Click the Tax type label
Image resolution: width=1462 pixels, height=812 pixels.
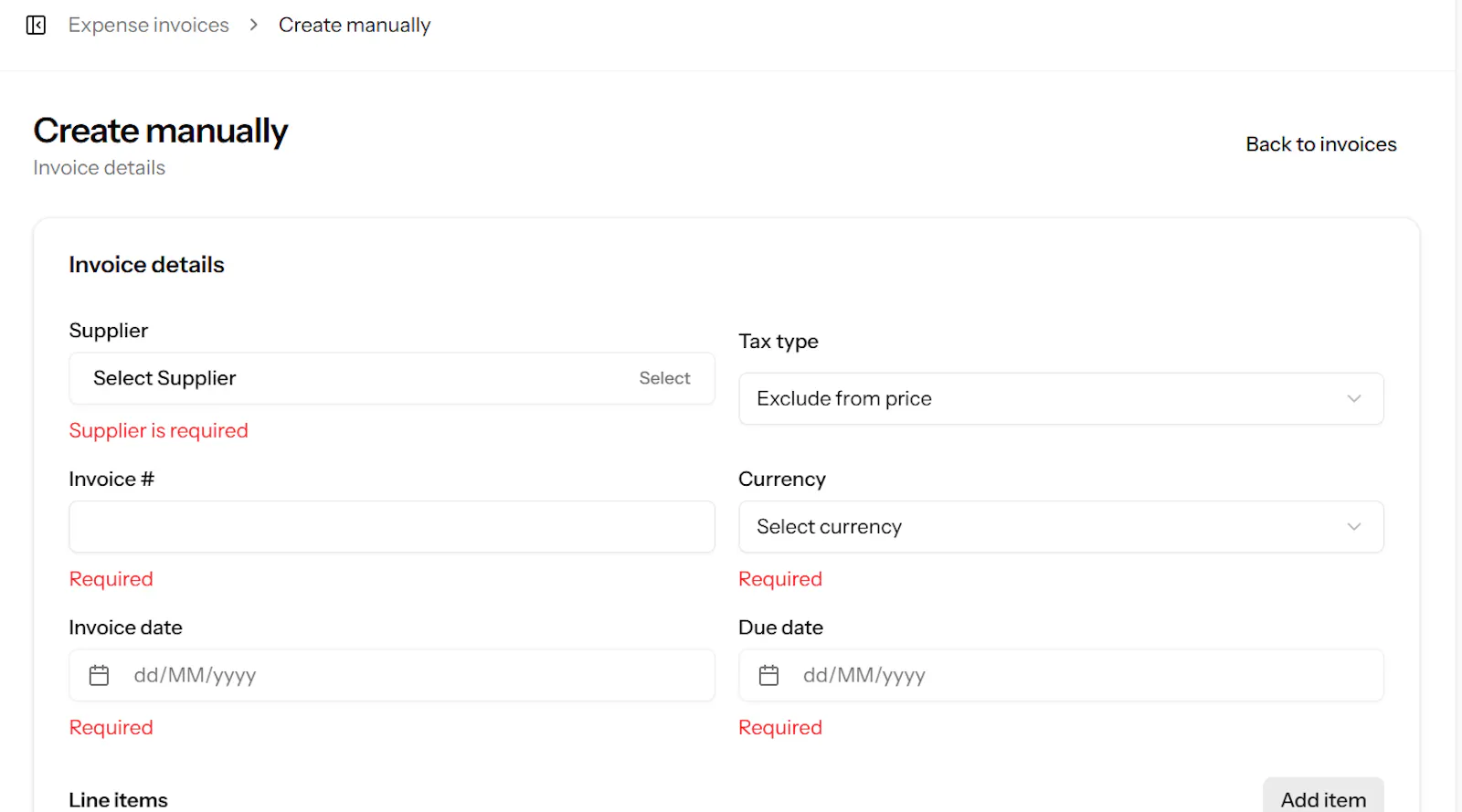779,342
